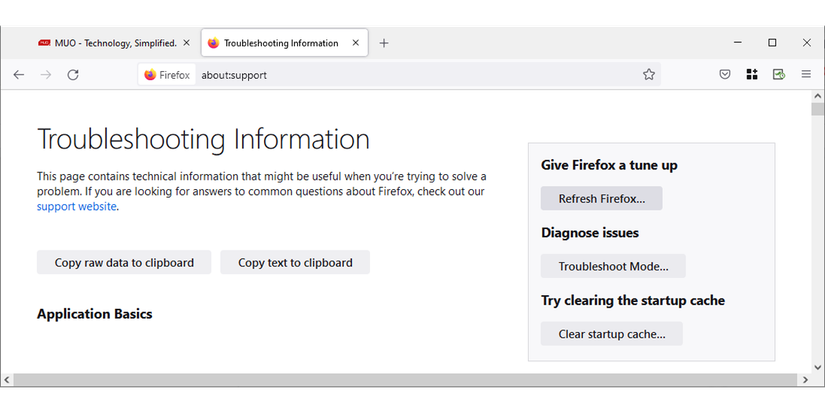The image size is (825, 413).
Task: Open the support website link
Action: [x=77, y=207]
